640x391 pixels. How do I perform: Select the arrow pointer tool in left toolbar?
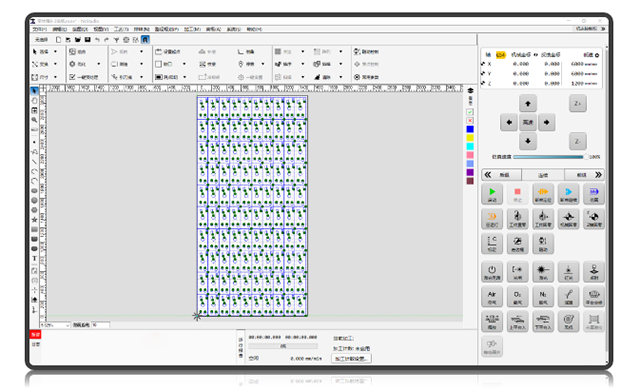coord(34,91)
